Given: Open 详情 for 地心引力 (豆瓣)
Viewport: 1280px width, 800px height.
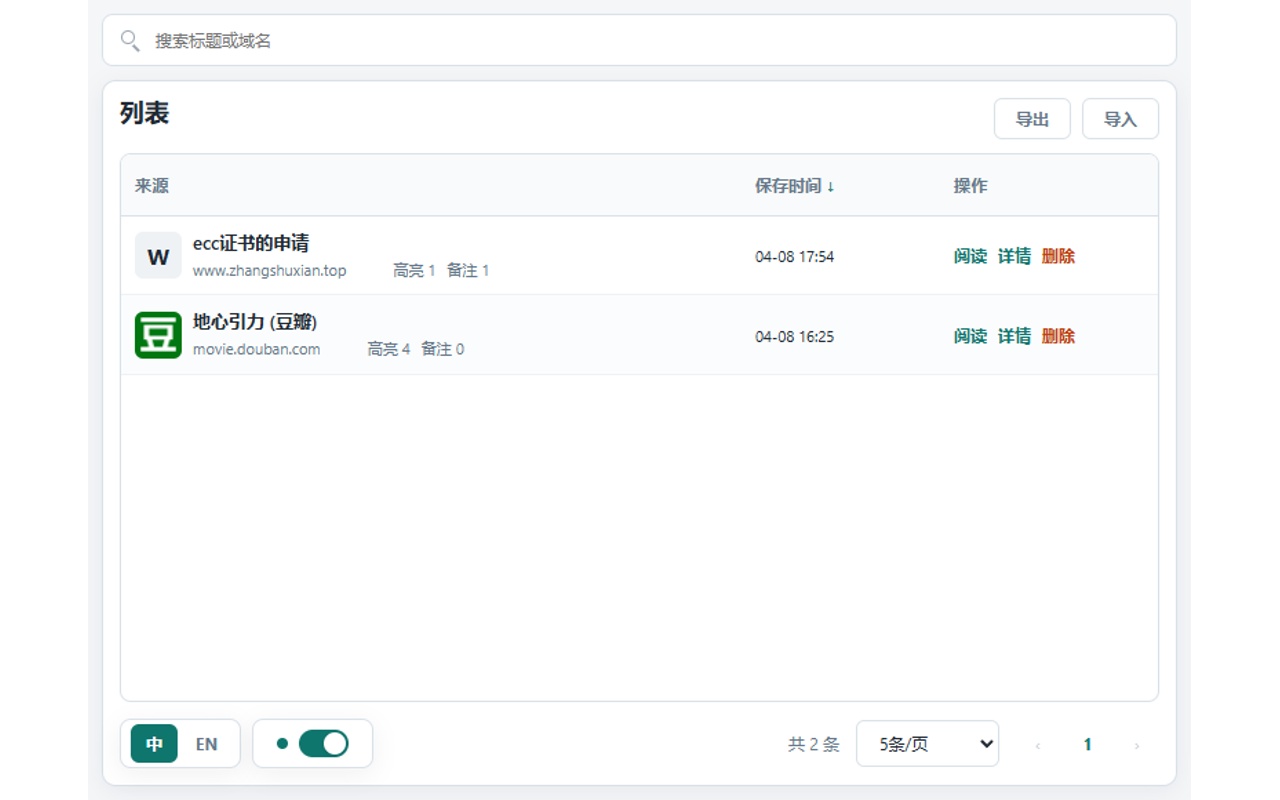Looking at the screenshot, I should pos(1014,336).
